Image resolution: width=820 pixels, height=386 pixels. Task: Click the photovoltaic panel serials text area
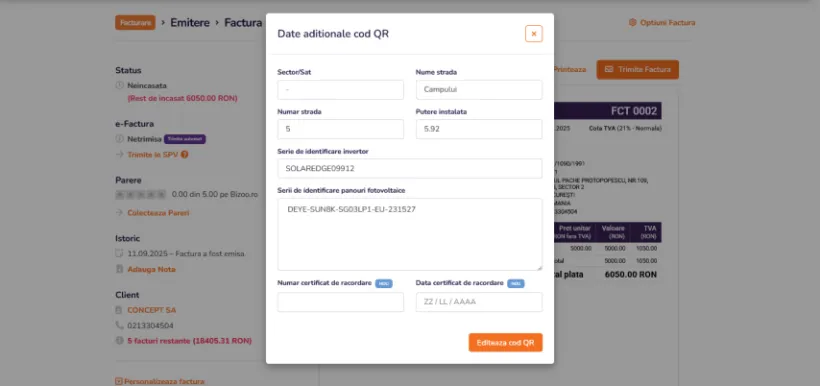[409, 234]
